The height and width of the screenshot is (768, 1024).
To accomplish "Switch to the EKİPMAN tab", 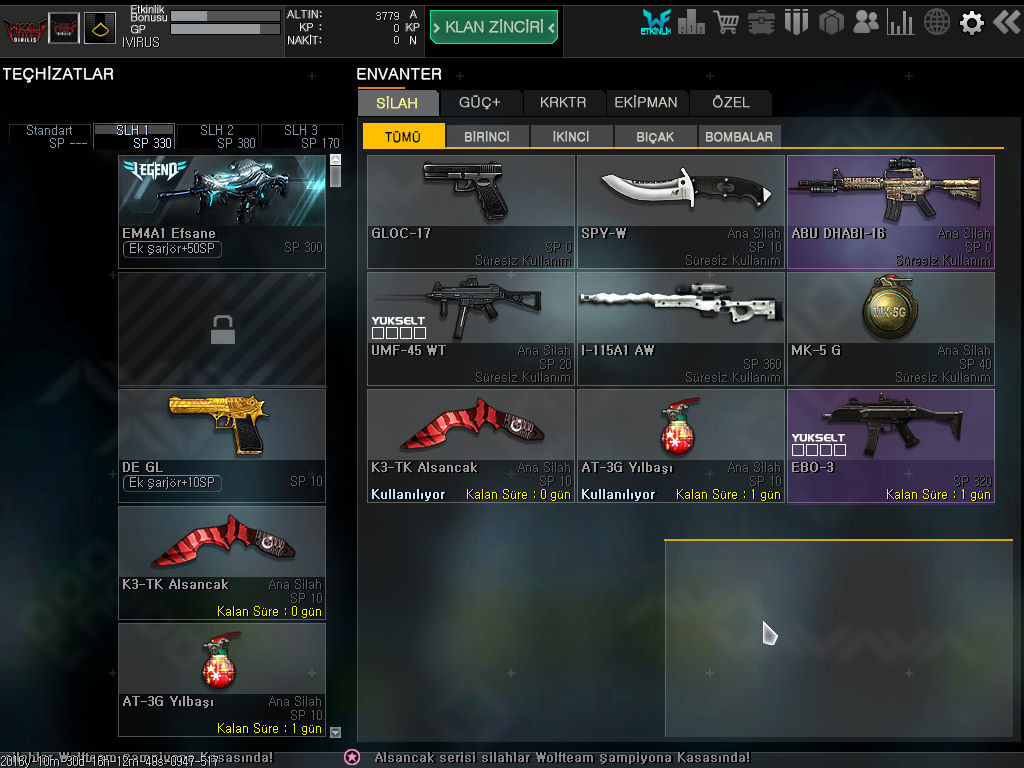I will (x=646, y=103).
